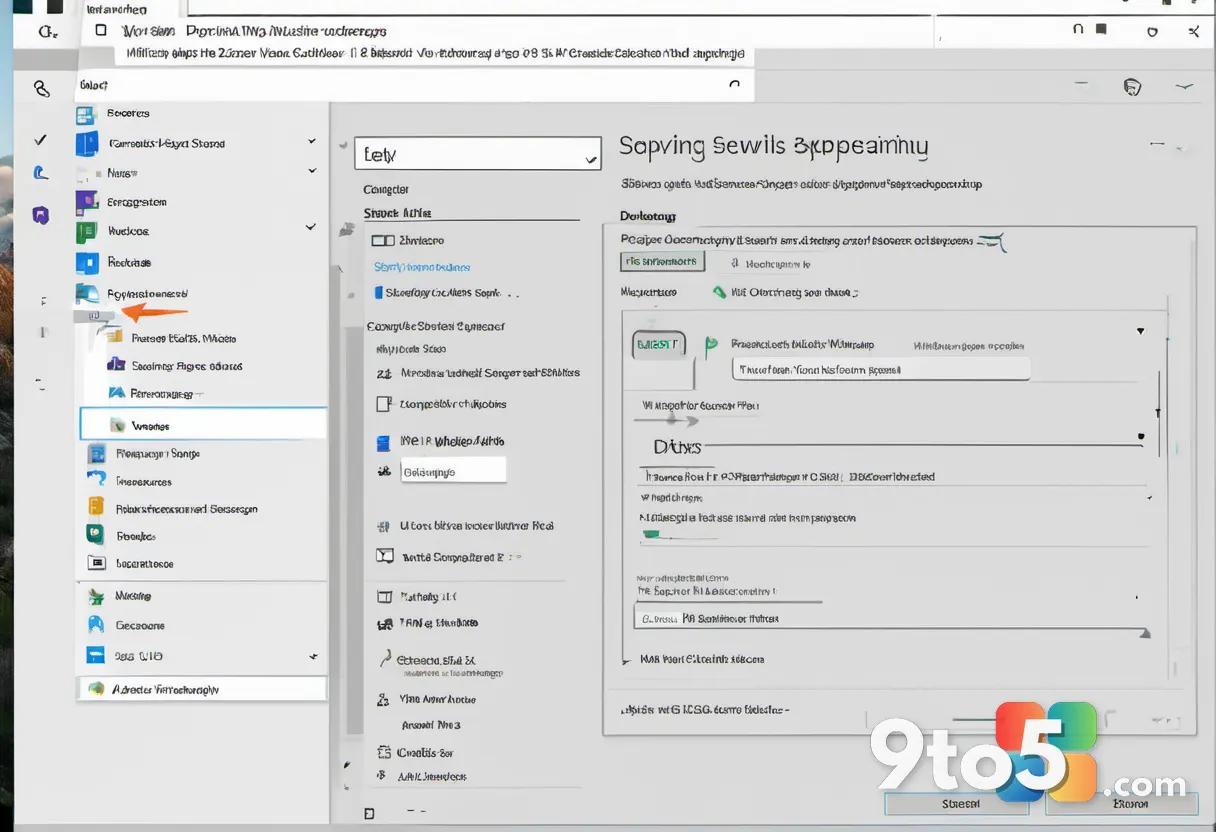Open the blue link text in the middle column
Image resolution: width=1216 pixels, height=832 pixels.
click(422, 267)
